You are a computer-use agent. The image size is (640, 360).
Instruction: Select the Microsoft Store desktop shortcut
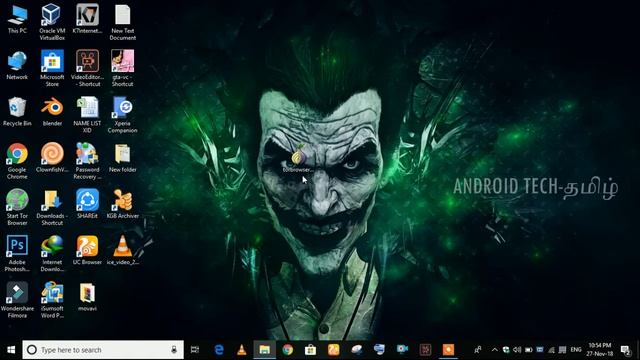click(52, 68)
